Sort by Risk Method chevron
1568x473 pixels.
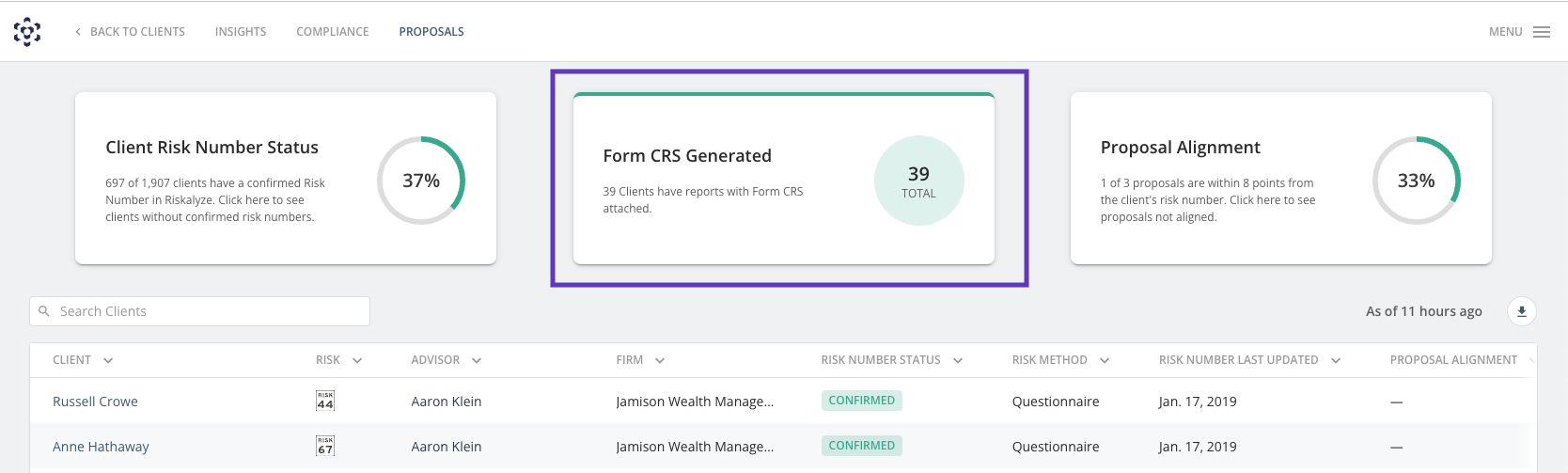point(1105,360)
